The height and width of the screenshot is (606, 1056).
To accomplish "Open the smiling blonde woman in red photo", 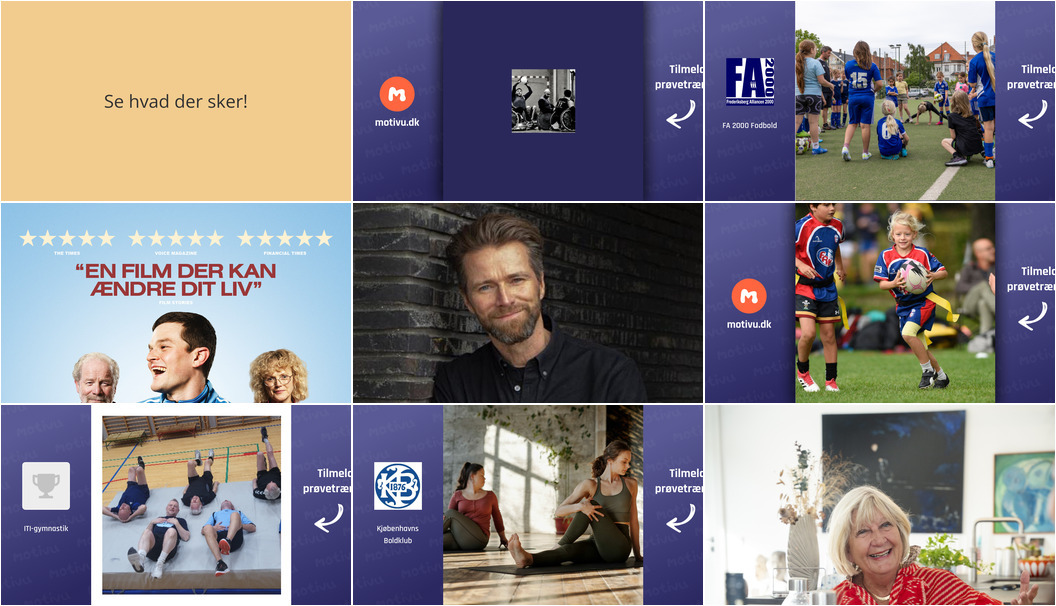I will point(880,505).
